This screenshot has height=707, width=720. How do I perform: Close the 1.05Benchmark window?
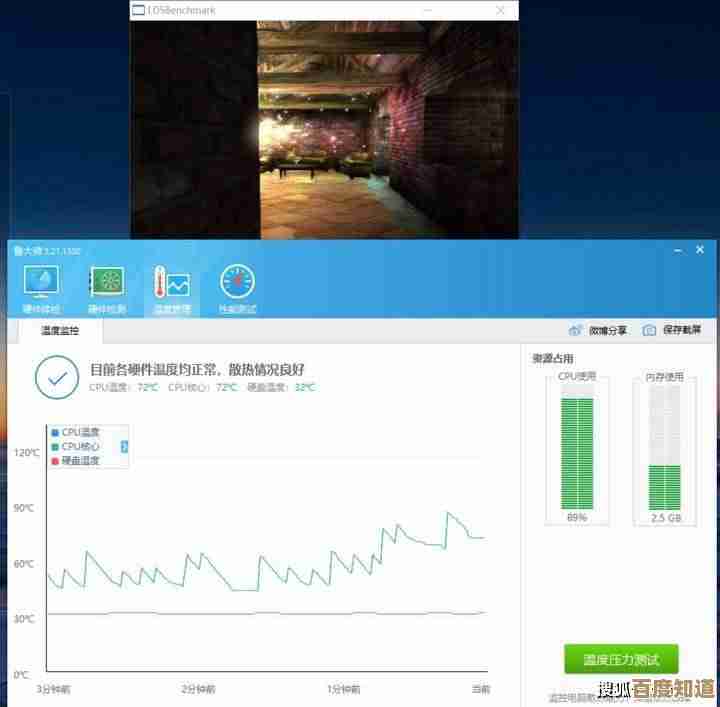pyautogui.click(x=501, y=10)
